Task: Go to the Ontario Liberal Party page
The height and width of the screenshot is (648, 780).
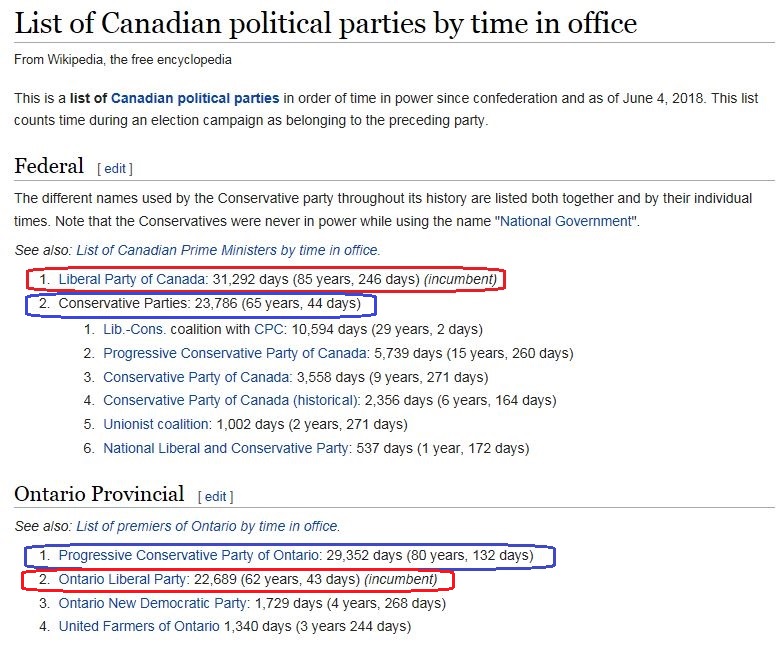Action: pyautogui.click(x=123, y=579)
